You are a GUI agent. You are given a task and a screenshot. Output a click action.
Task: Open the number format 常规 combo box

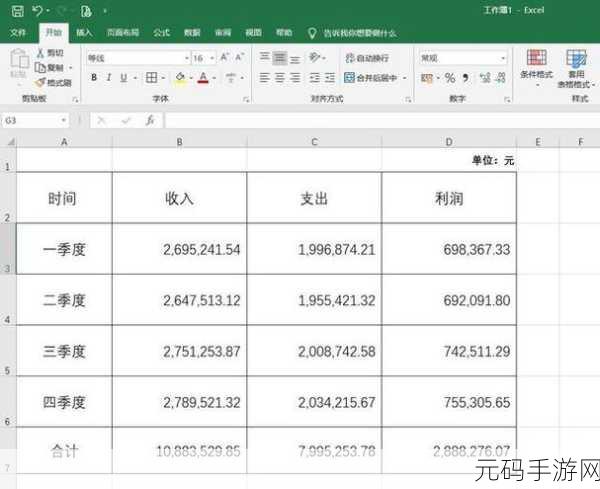tap(463, 58)
